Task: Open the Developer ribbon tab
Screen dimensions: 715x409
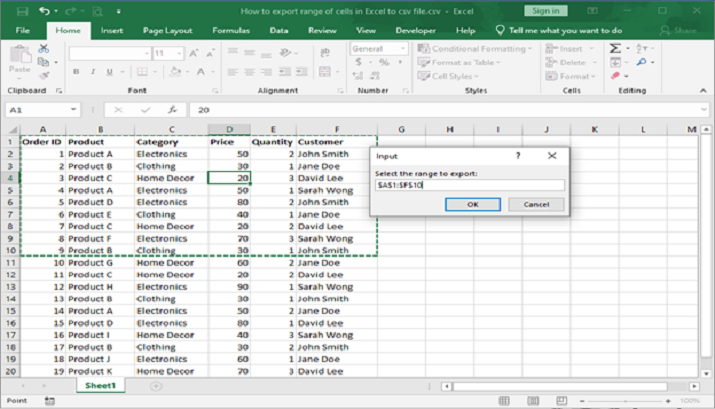Action: pyautogui.click(x=415, y=30)
